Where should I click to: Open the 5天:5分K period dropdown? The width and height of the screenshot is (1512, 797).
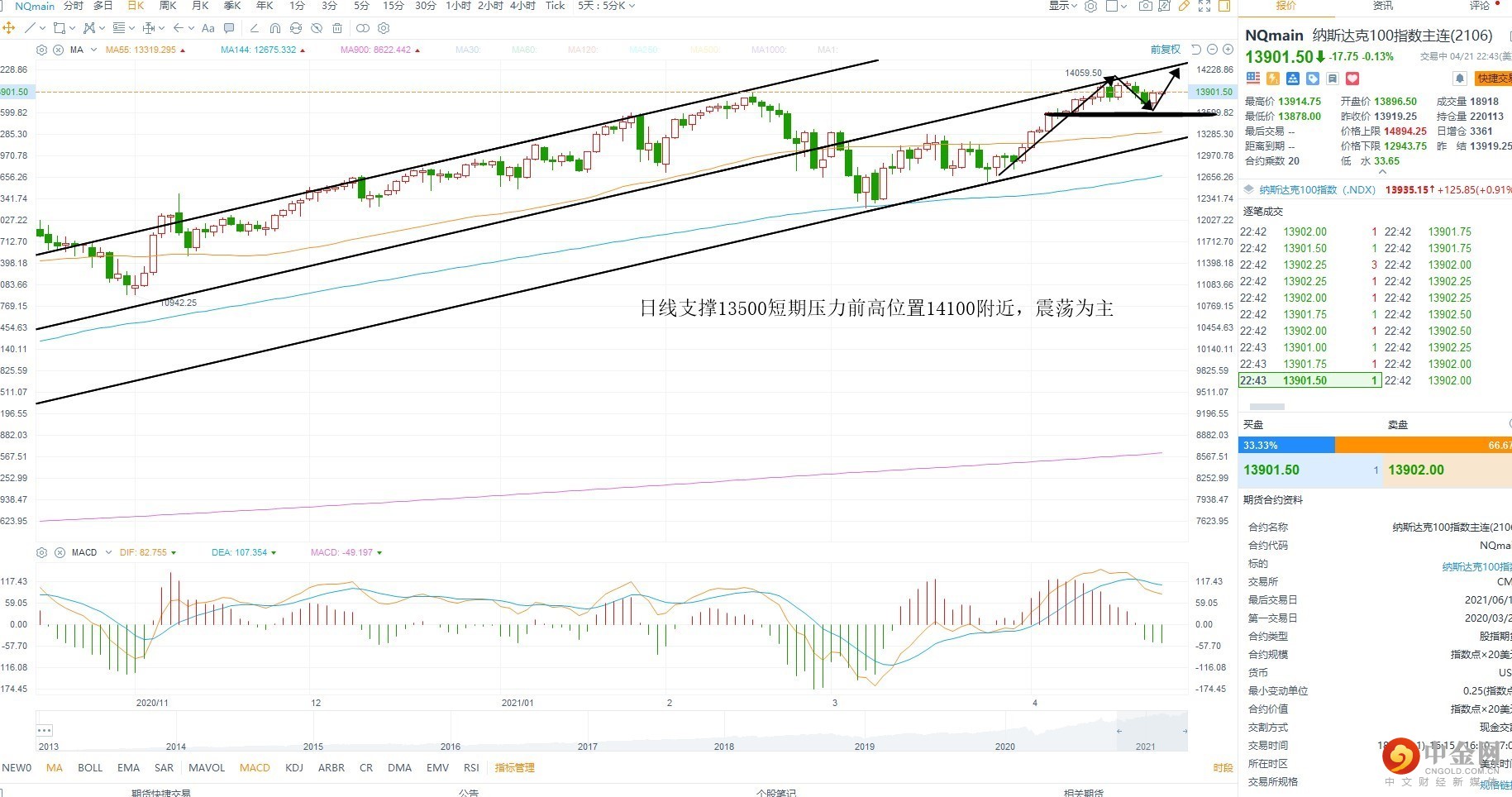click(x=607, y=6)
